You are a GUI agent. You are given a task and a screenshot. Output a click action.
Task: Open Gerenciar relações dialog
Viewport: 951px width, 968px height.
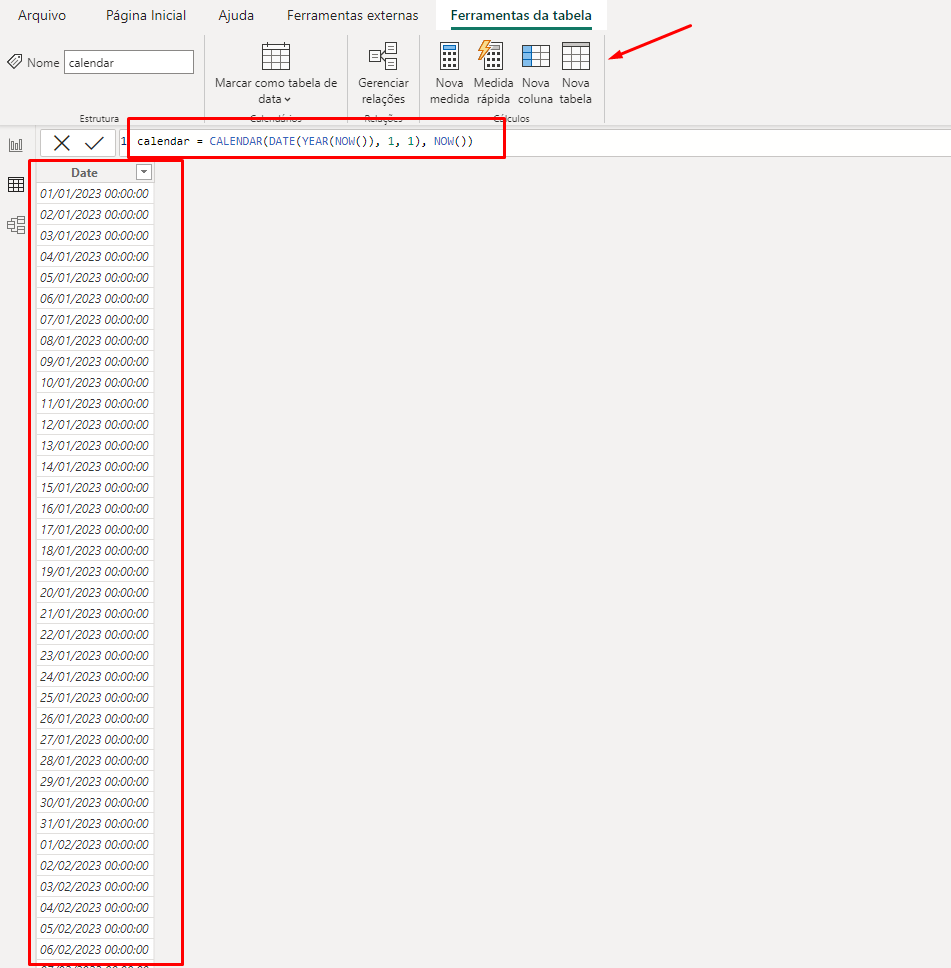(383, 73)
